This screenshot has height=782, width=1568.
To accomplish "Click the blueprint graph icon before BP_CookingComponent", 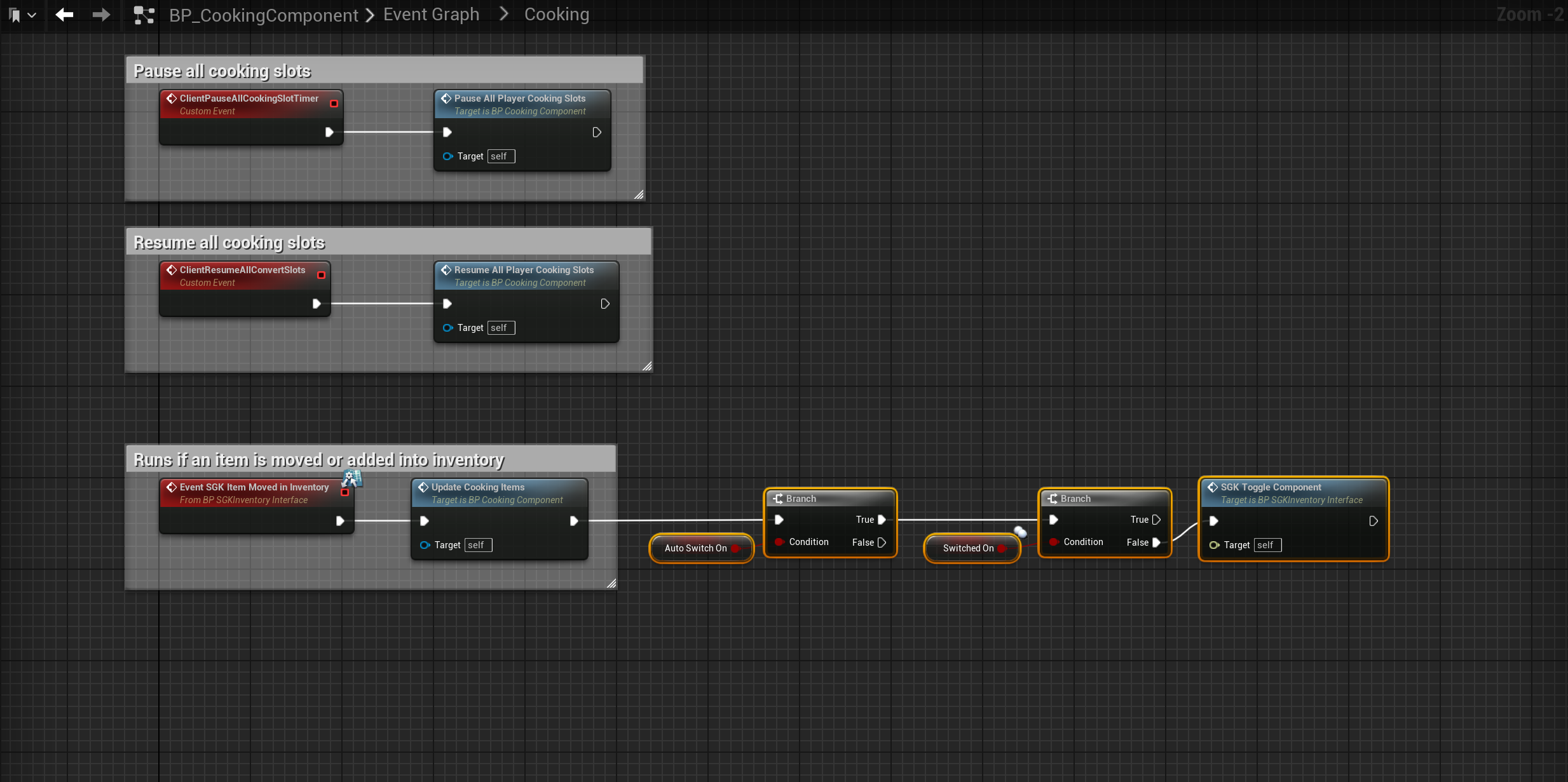I will [x=144, y=15].
